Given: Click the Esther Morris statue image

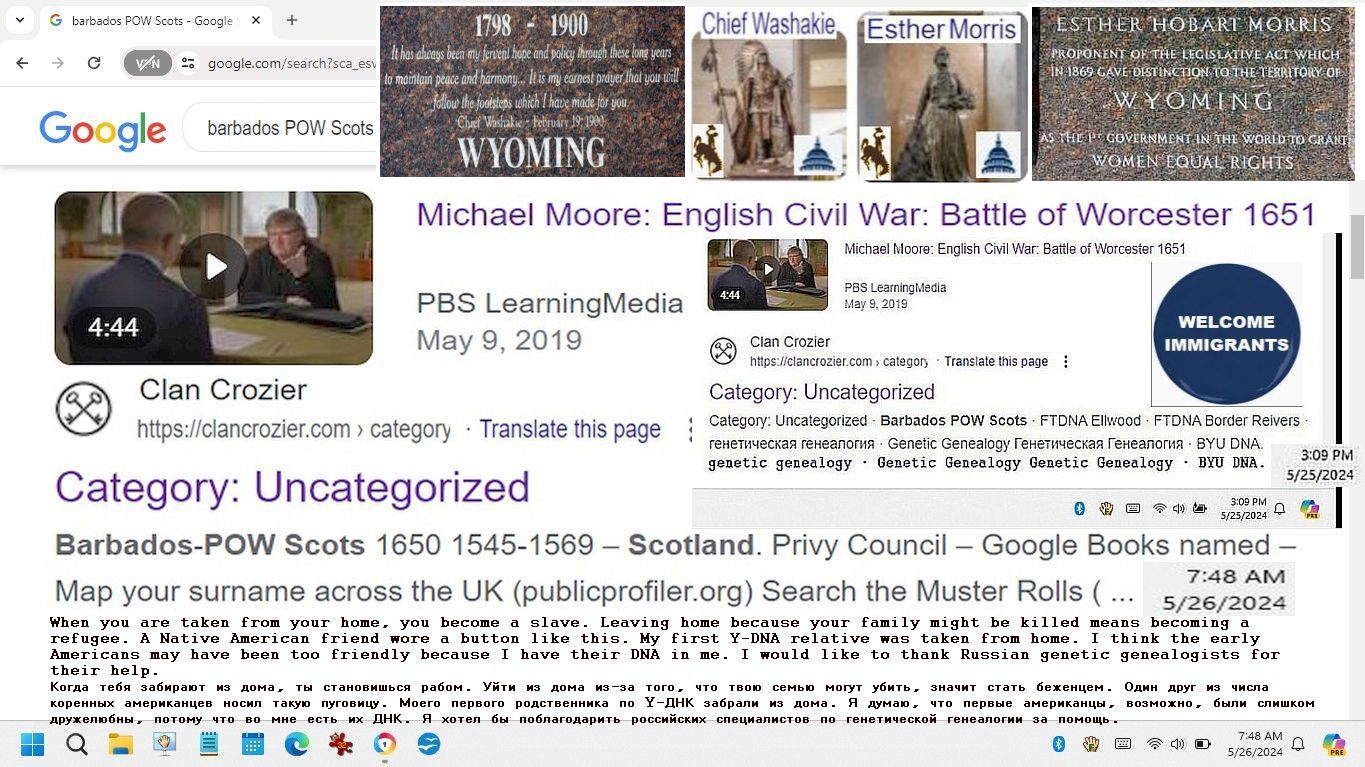Looking at the screenshot, I should [941, 96].
